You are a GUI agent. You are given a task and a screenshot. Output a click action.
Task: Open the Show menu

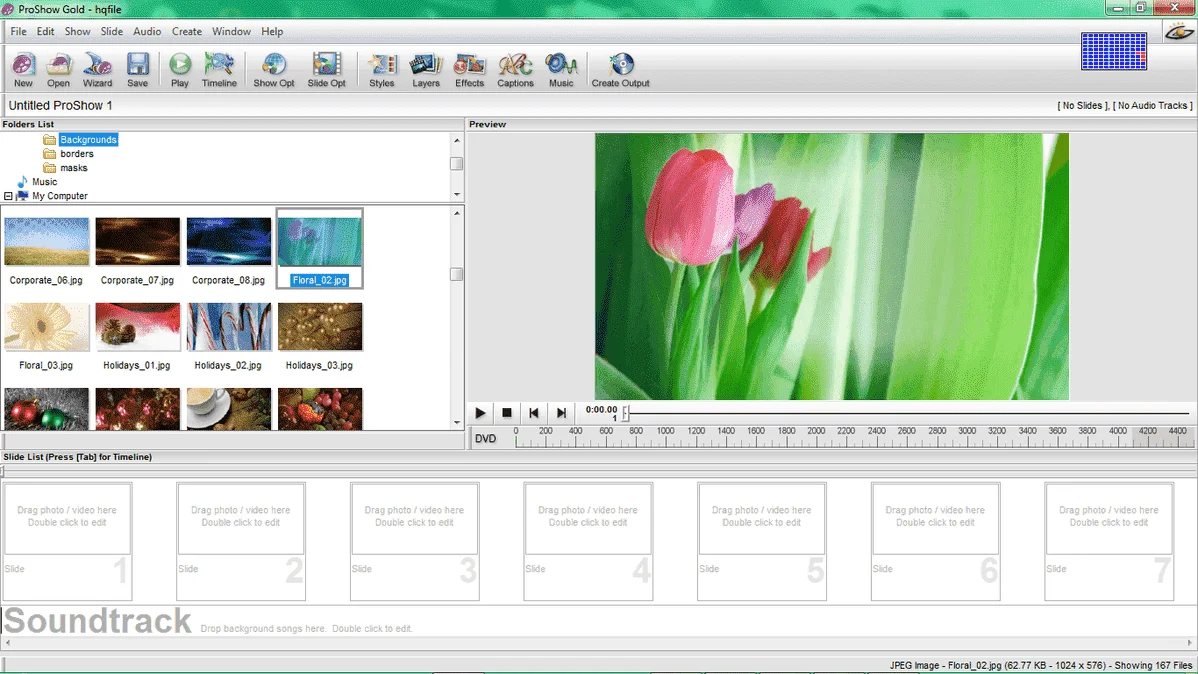click(77, 31)
